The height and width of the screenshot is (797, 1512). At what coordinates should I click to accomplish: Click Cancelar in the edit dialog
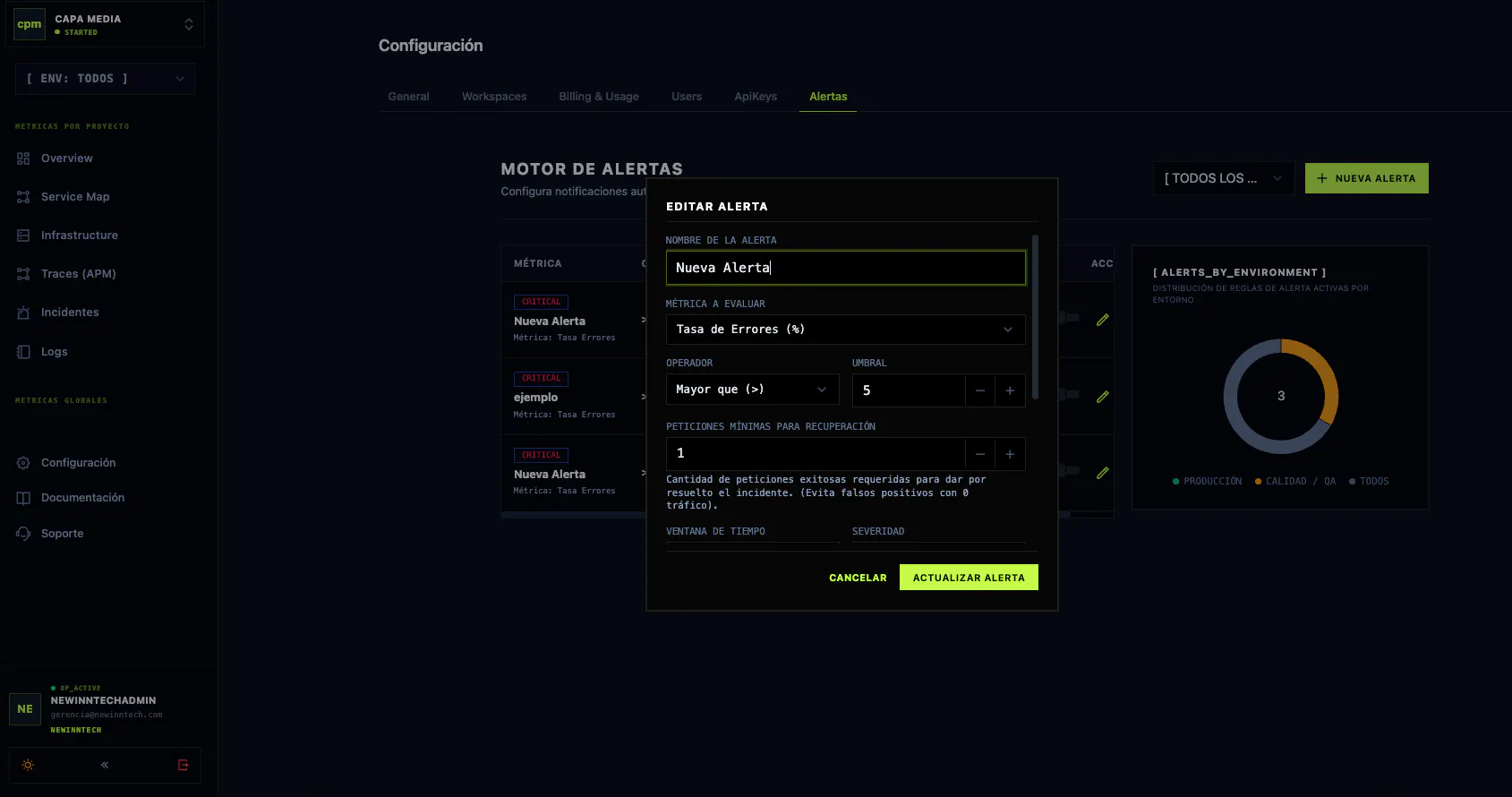(858, 578)
